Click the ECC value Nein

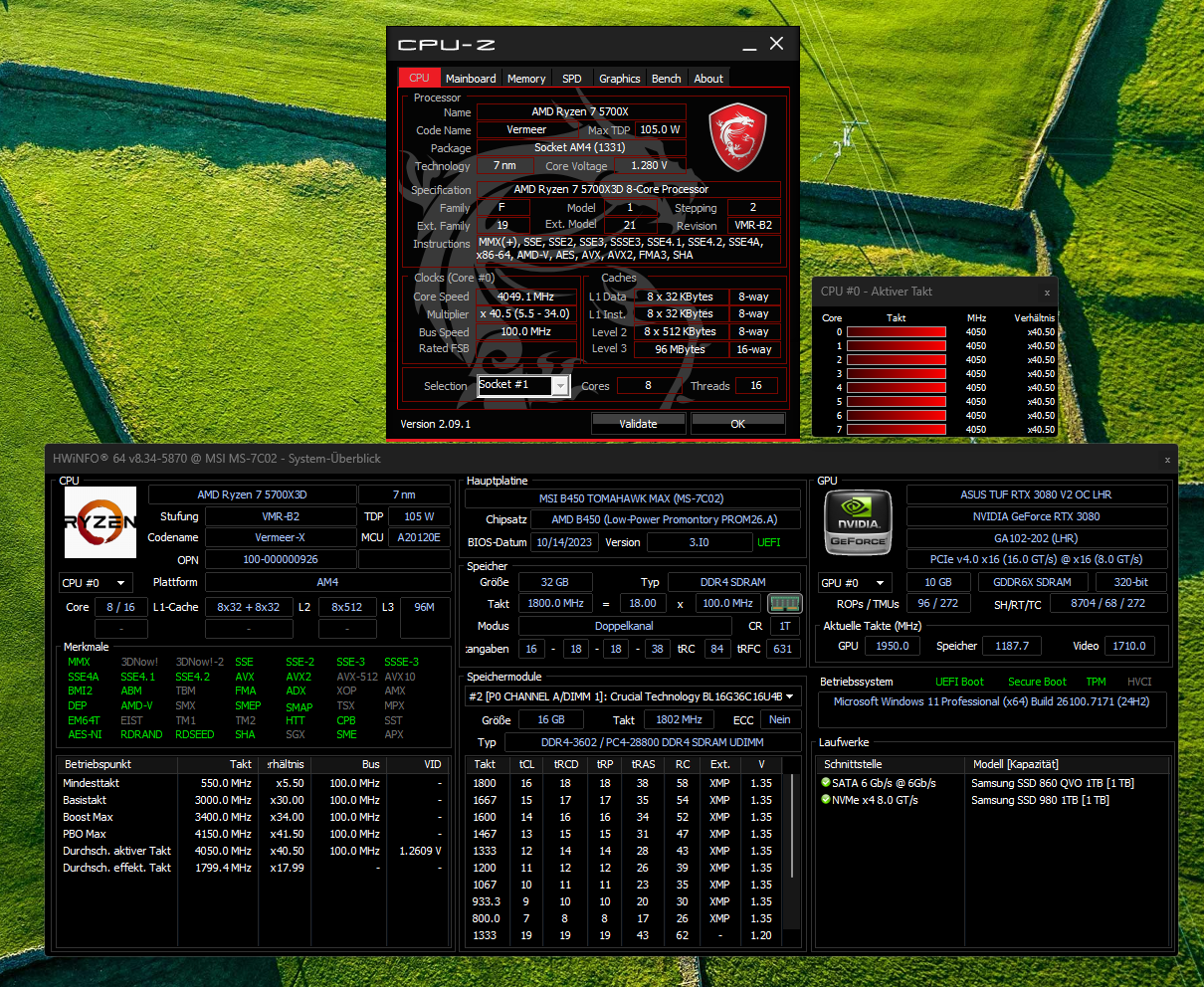click(x=780, y=719)
